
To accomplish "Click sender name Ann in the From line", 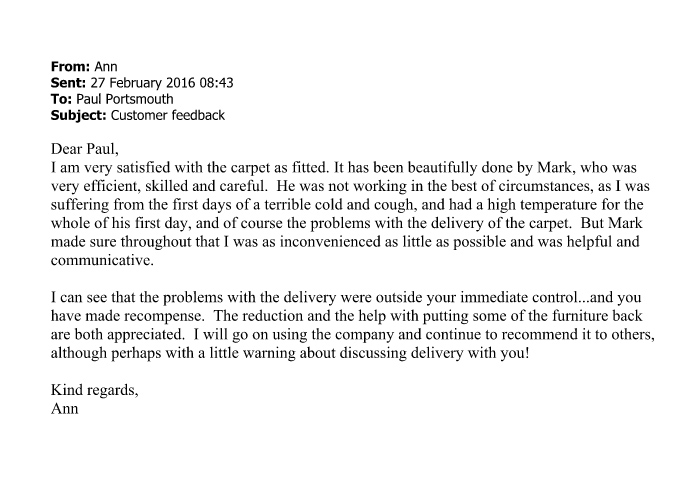I will point(106,68).
